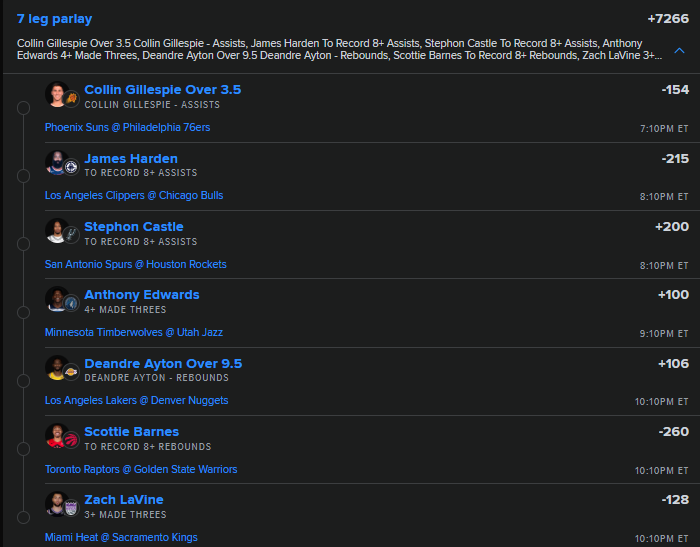Viewport: 700px width, 547px height.
Task: Open Anthony Edwards player headshot
Action: coord(57,299)
